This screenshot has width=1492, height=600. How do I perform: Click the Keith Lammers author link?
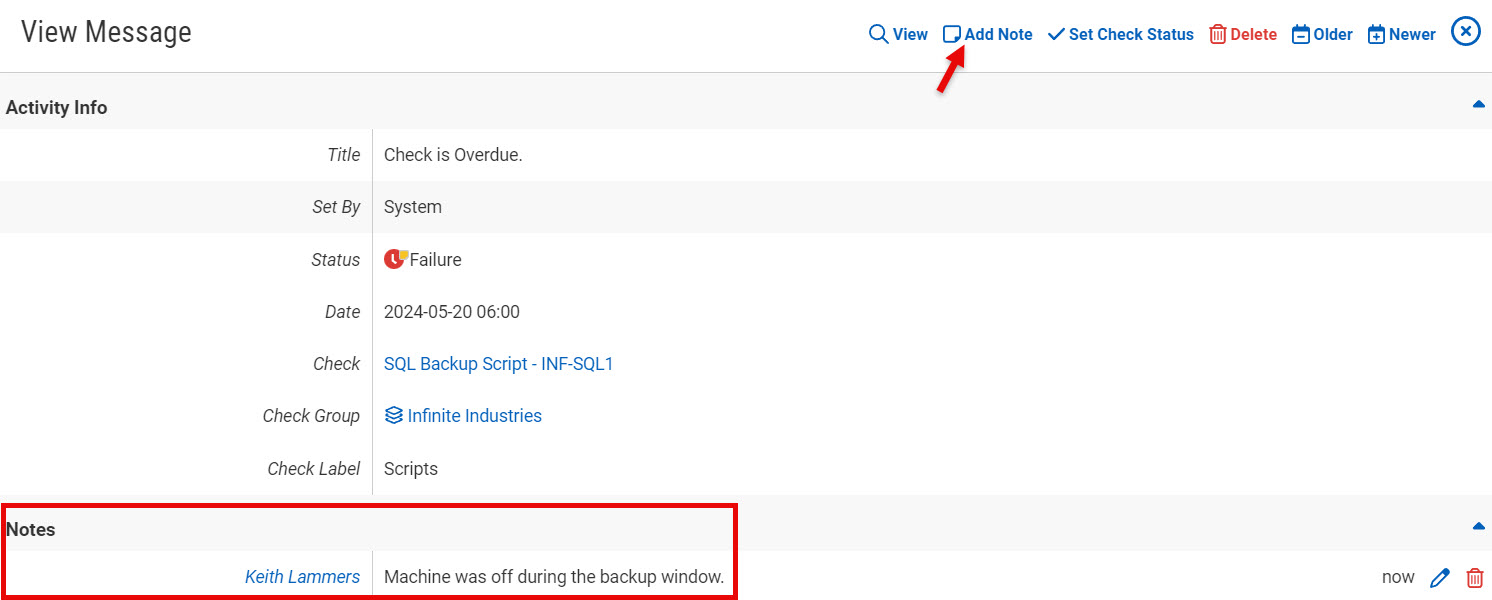302,577
